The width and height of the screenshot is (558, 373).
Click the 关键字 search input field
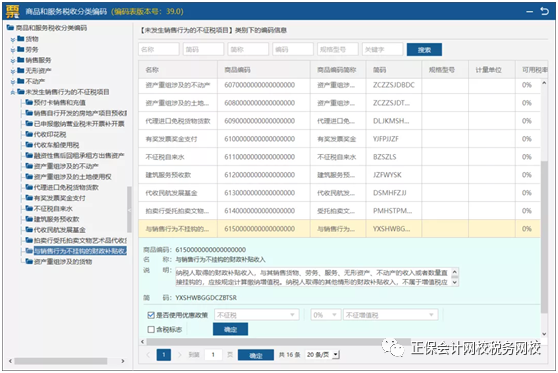pyautogui.click(x=383, y=49)
